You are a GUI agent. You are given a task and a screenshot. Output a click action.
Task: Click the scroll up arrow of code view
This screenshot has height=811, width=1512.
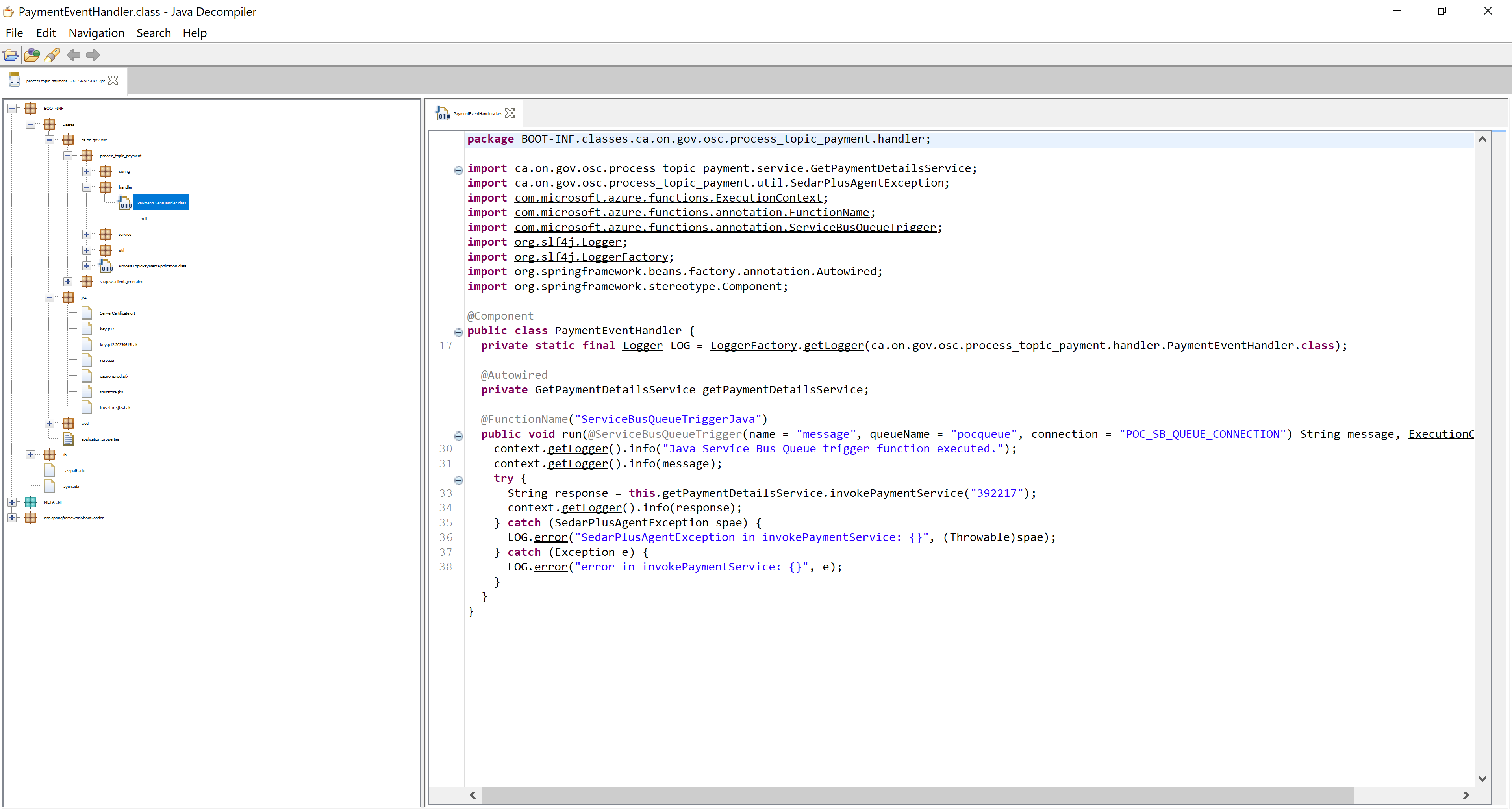(x=1482, y=139)
